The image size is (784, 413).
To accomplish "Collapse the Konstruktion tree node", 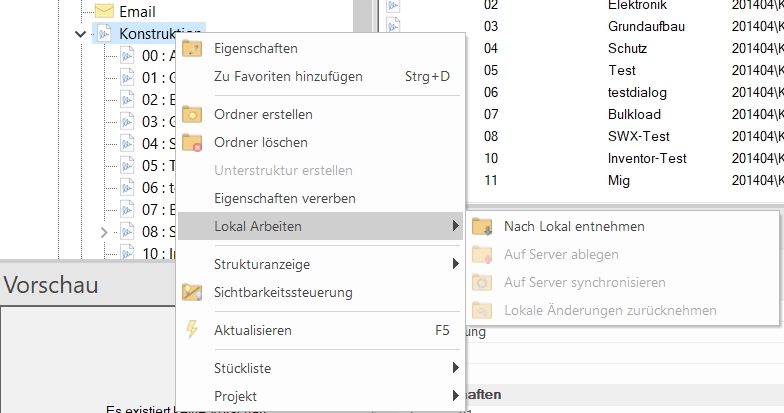I will click(x=81, y=34).
